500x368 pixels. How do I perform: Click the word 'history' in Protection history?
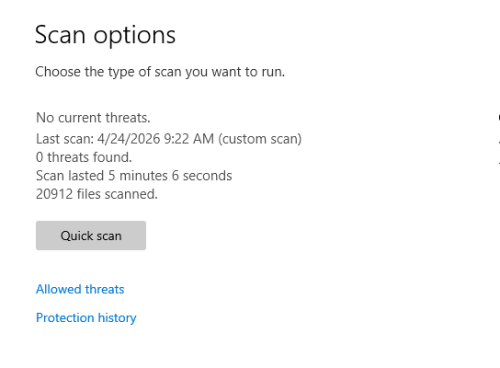pos(117,318)
